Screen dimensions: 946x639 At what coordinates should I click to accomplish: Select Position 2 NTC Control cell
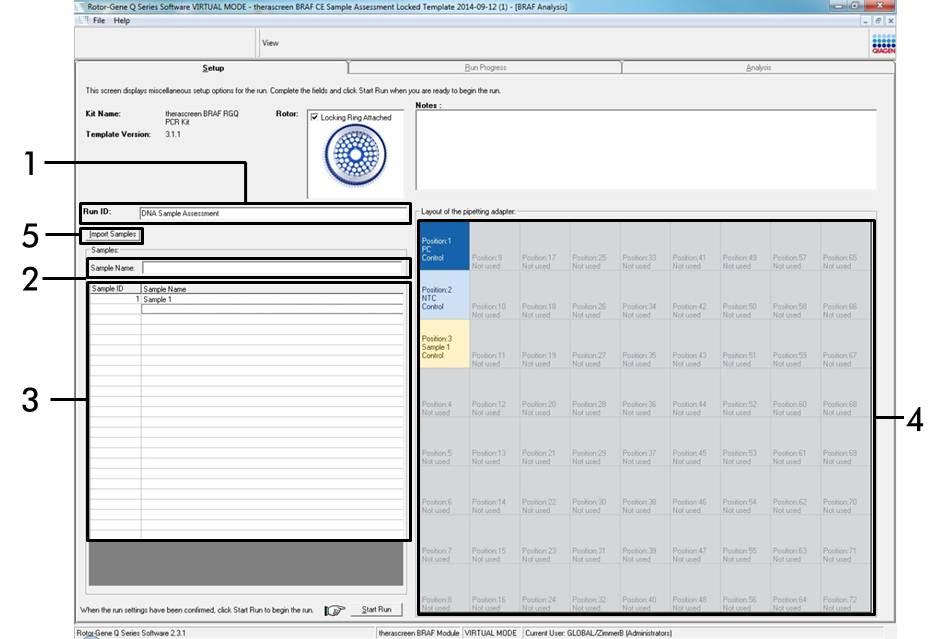[x=445, y=294]
